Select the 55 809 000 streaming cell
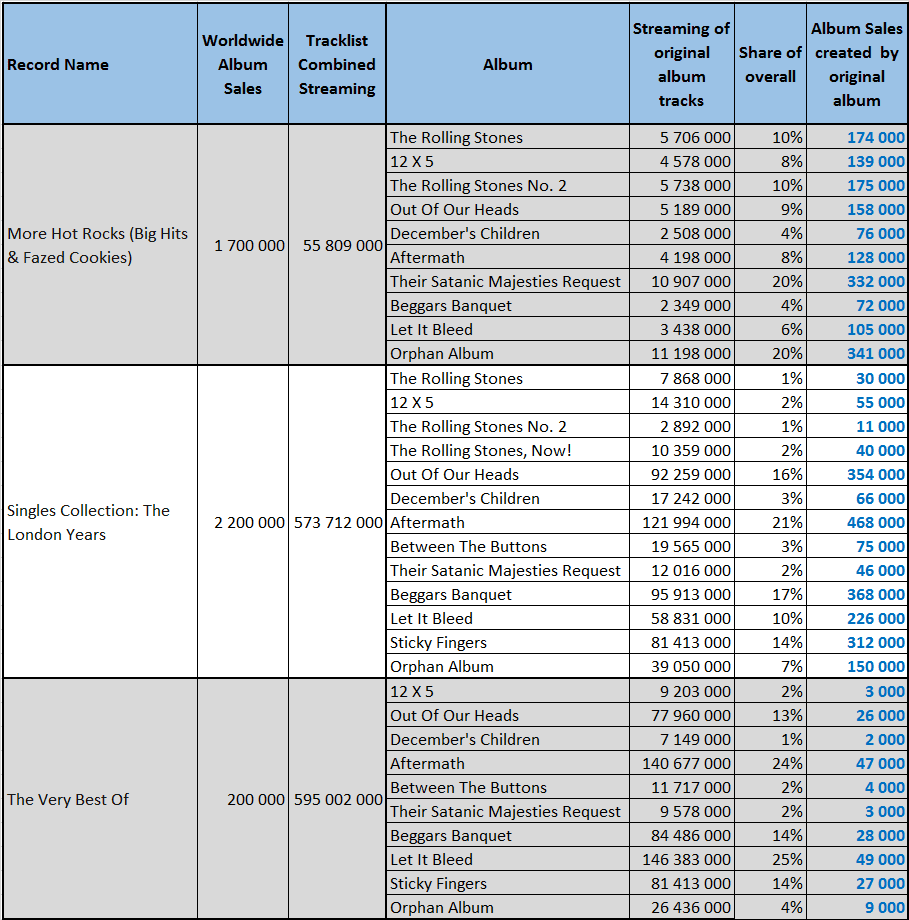The width and height of the screenshot is (909, 920). pyautogui.click(x=337, y=245)
